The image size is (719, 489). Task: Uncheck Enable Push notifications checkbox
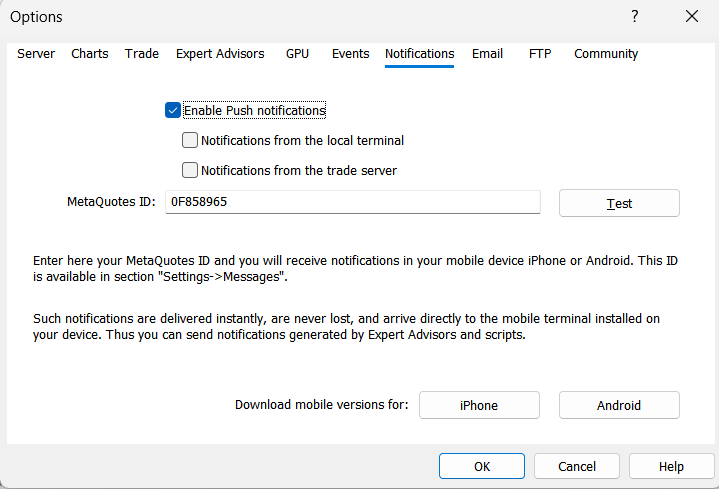[x=173, y=111]
